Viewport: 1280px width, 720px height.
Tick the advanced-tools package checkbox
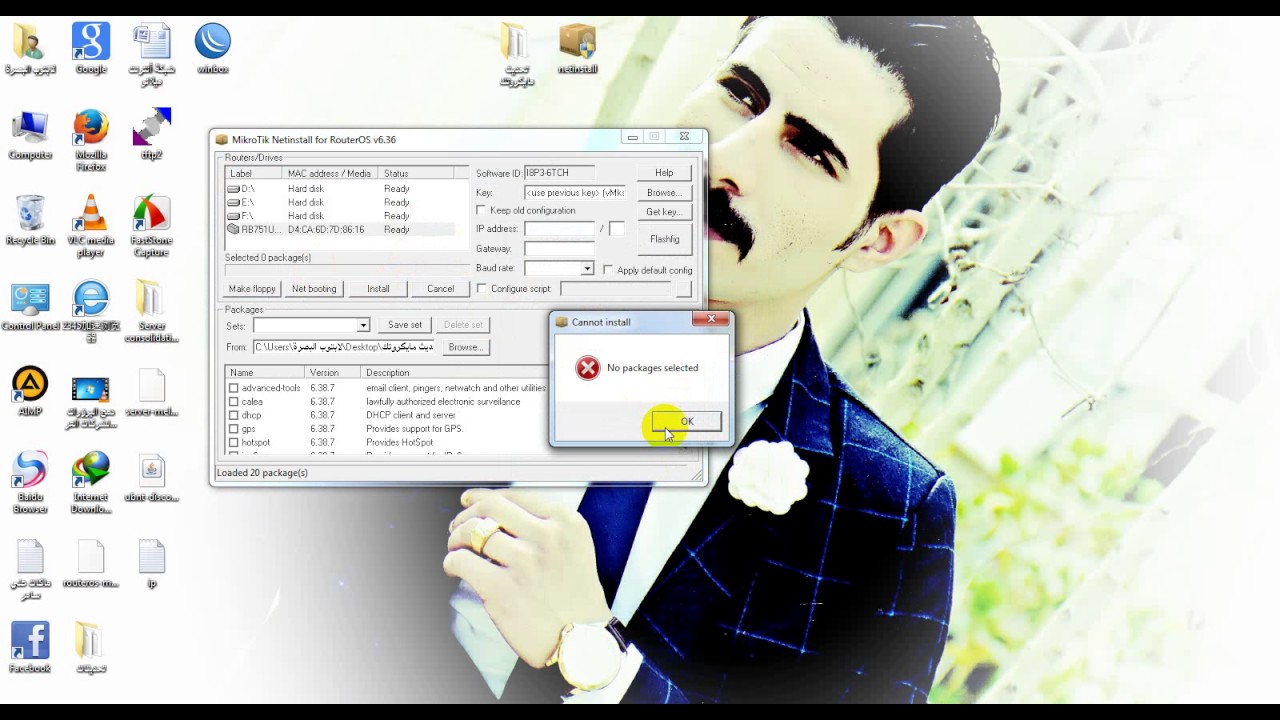point(234,388)
